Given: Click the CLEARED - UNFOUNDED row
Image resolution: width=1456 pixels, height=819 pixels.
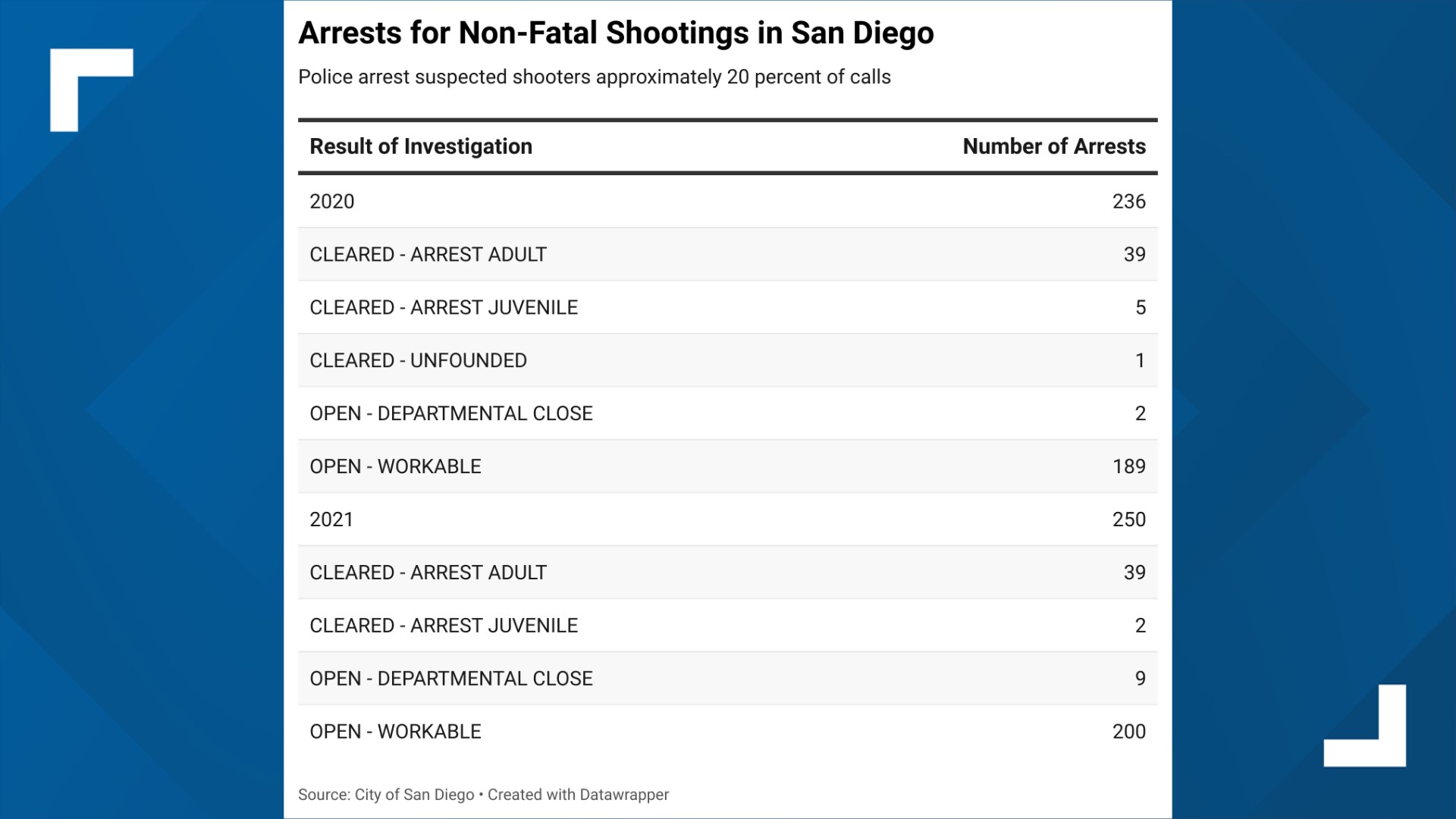Looking at the screenshot, I should tap(728, 360).
